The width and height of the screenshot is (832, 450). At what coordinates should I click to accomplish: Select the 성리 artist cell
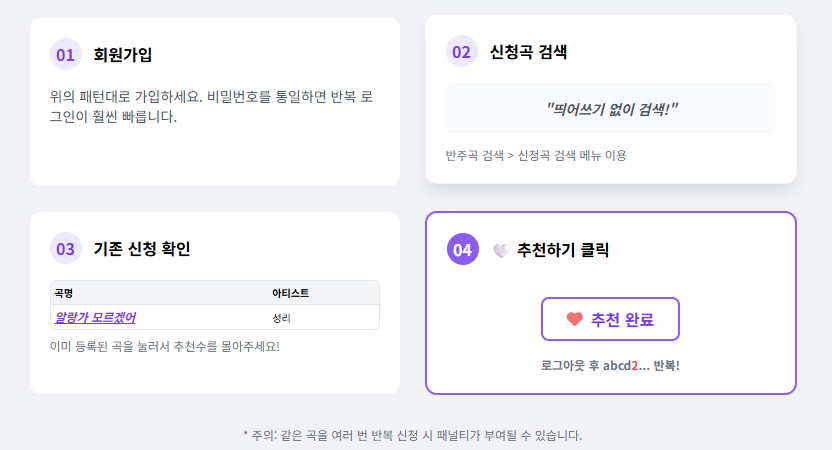click(x=281, y=318)
